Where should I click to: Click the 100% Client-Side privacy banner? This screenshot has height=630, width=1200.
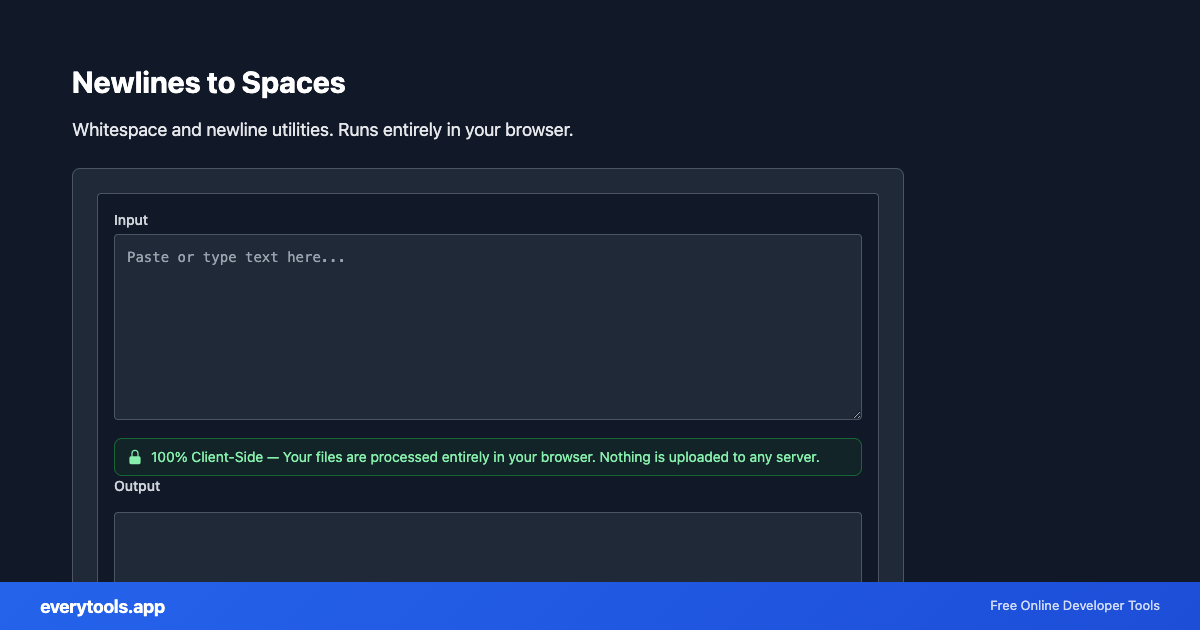[x=487, y=457]
